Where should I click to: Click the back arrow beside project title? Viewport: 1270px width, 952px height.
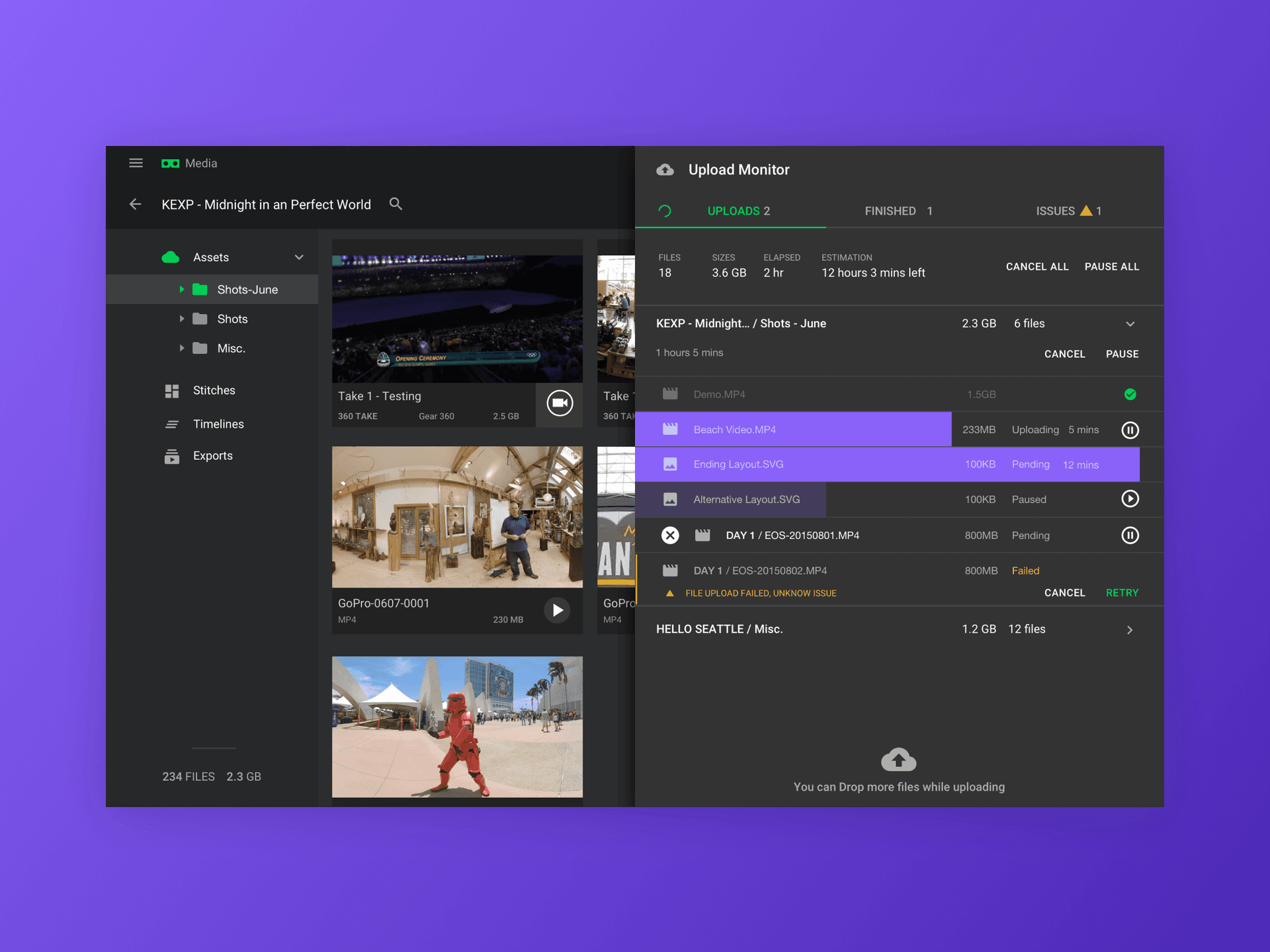pos(136,204)
